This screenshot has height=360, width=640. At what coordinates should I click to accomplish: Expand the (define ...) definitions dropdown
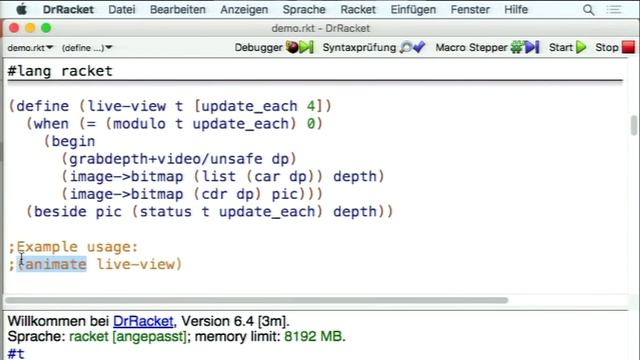tap(87, 48)
